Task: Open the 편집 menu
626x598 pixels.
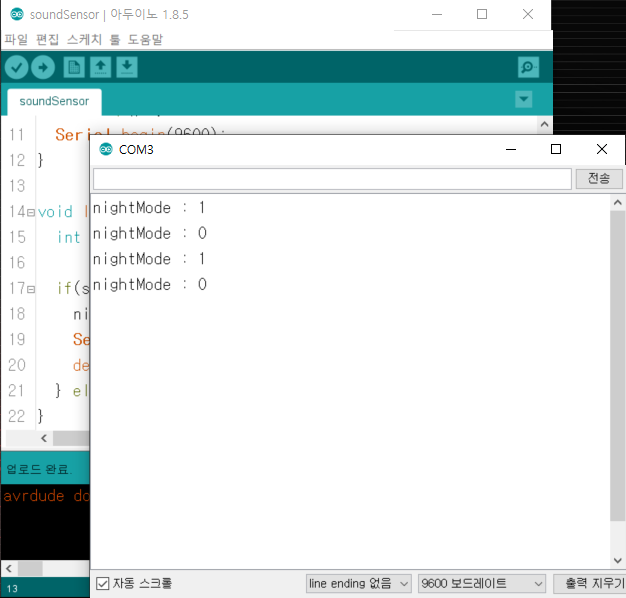Action: point(47,40)
